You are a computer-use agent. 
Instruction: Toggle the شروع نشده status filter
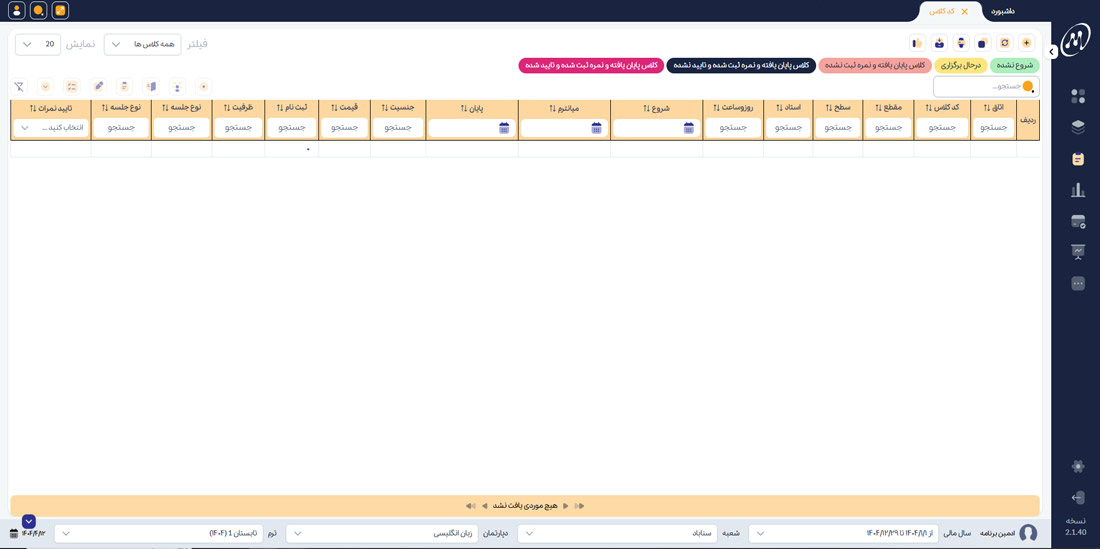(x=1014, y=65)
